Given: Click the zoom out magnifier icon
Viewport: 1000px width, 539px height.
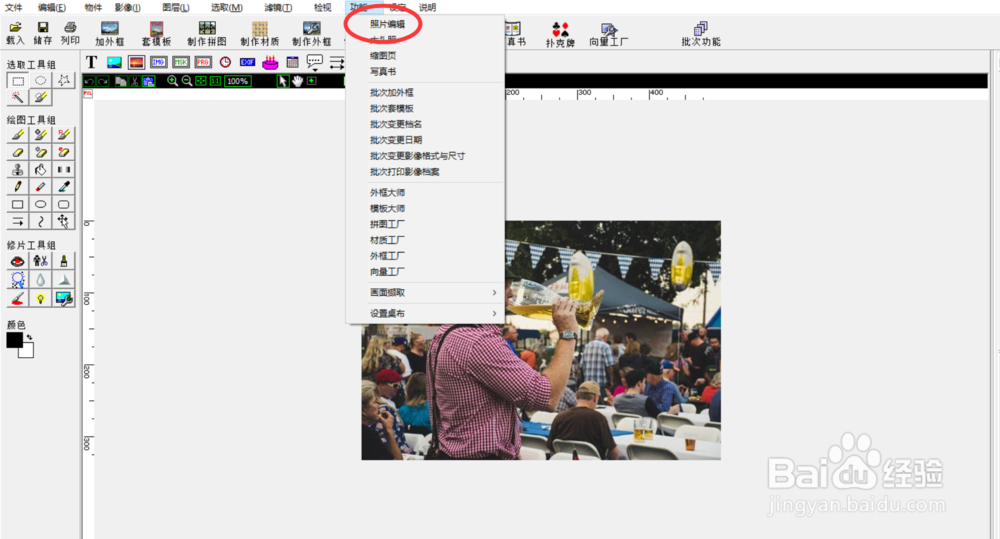Looking at the screenshot, I should tap(186, 81).
